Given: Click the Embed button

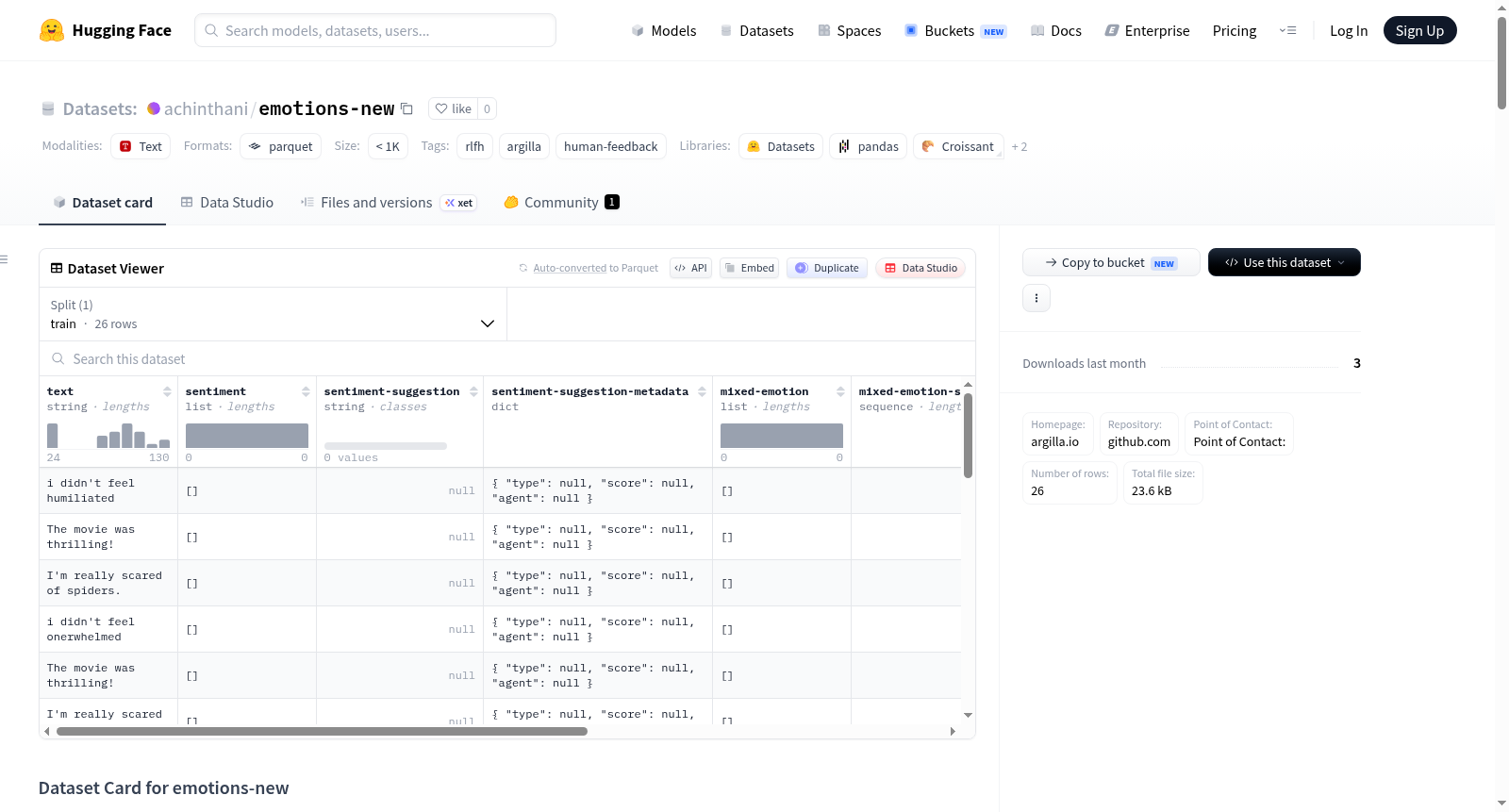Looking at the screenshot, I should coord(749,268).
